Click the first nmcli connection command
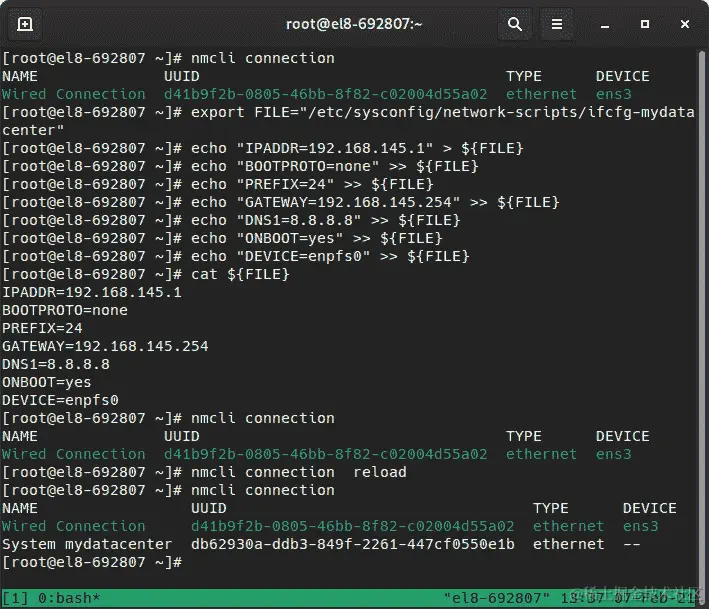Image resolution: width=709 pixels, height=609 pixels. (x=263, y=58)
